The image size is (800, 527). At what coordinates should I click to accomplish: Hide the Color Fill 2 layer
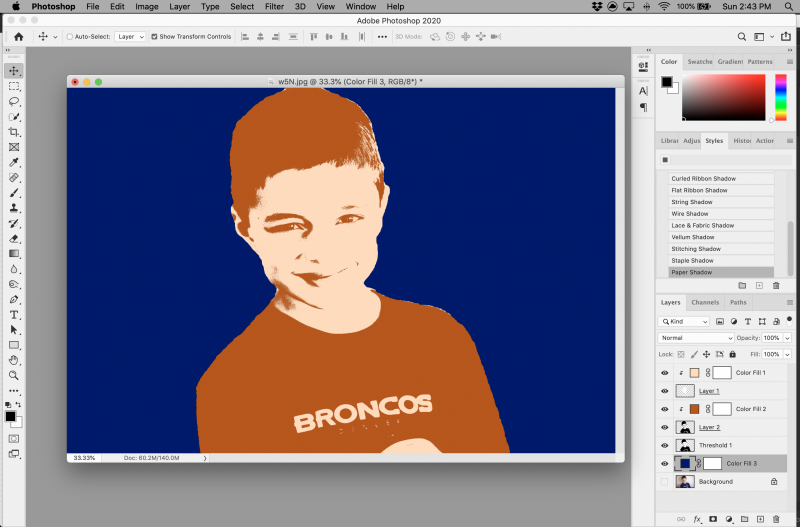tap(664, 409)
